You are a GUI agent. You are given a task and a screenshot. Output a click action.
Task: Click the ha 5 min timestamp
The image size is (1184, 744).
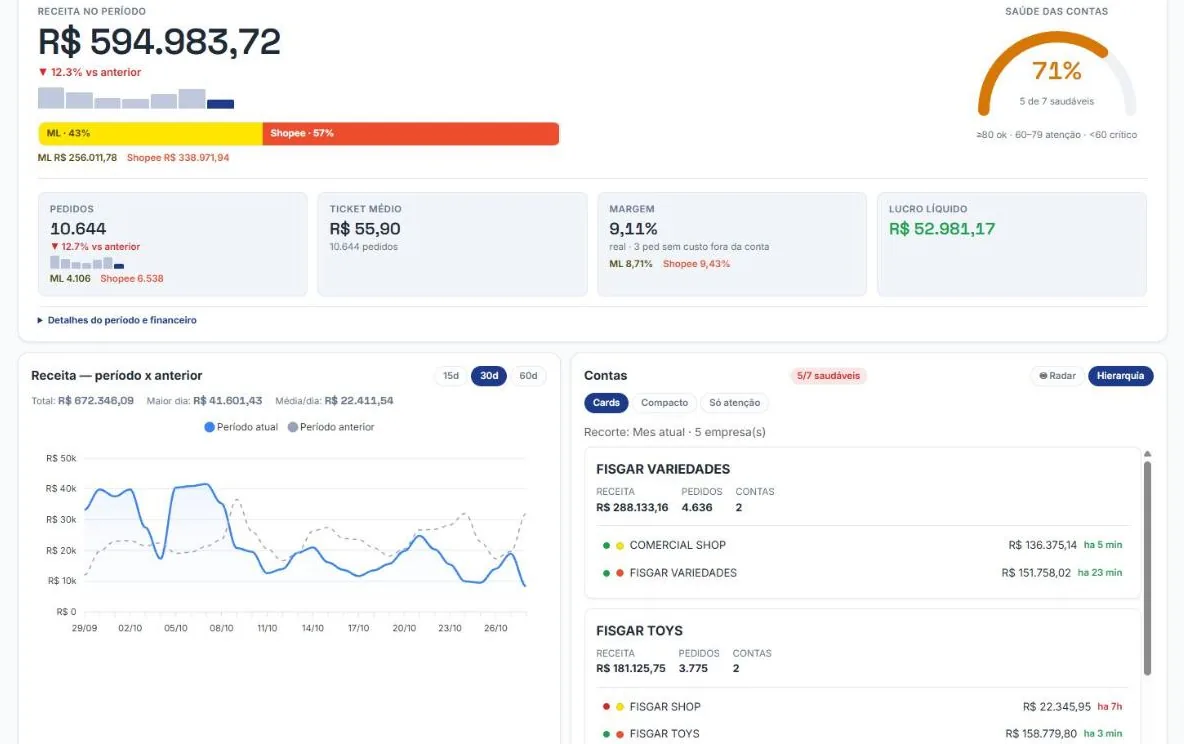click(1103, 545)
